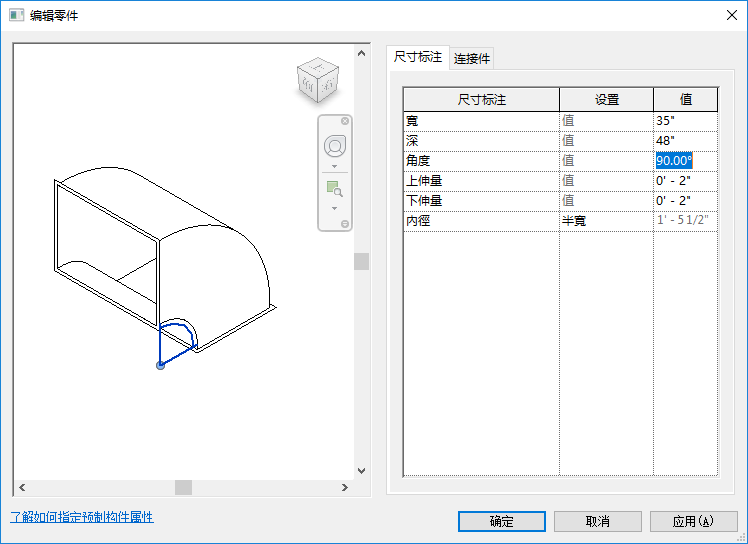Image resolution: width=748 pixels, height=544 pixels.
Task: Close the 编辑零件 dialog
Action: point(732,15)
